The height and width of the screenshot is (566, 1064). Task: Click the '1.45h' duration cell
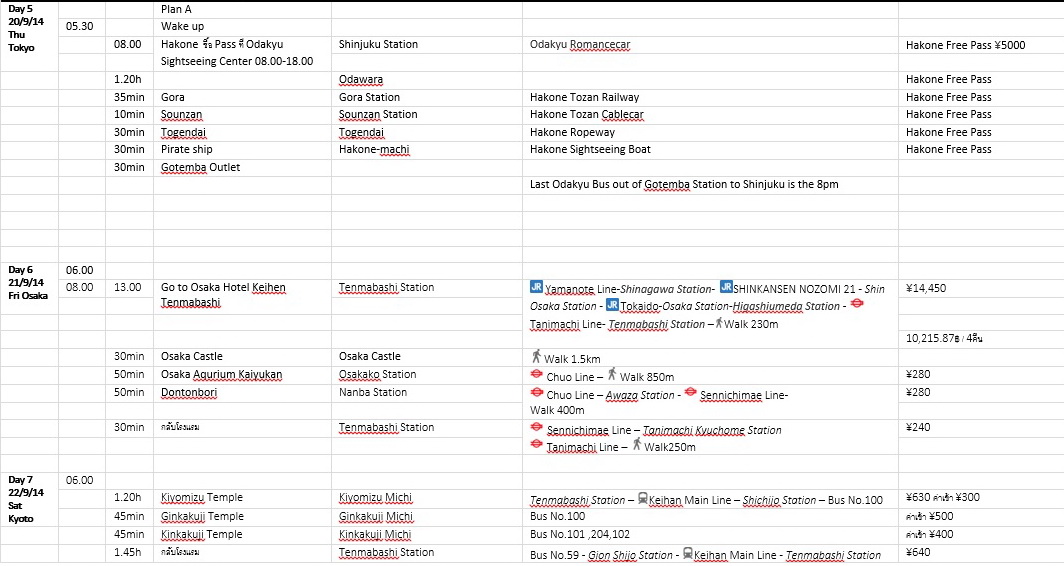(129, 552)
